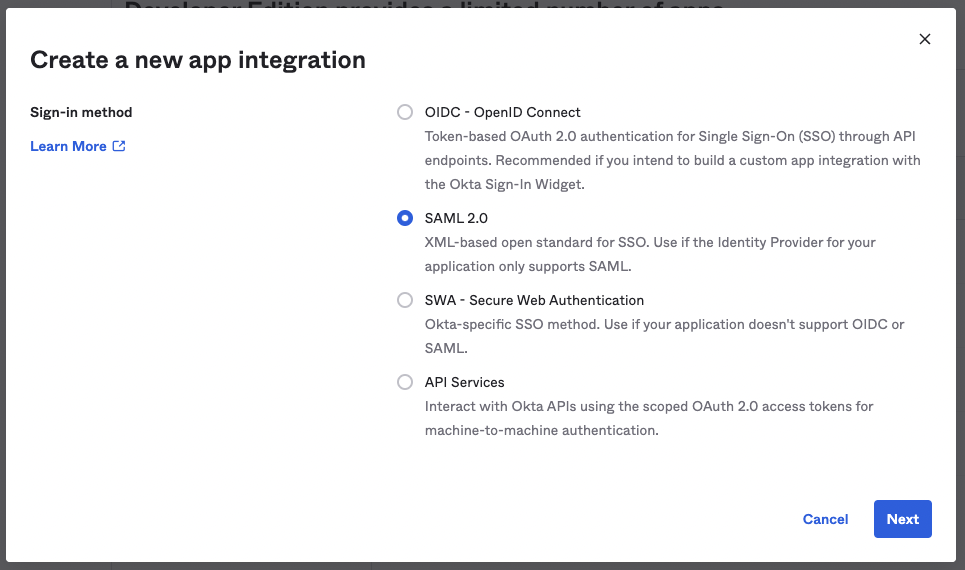Screen dimensions: 965x570
Task: Click the 'Create a new app integration' heading
Action: [198, 60]
